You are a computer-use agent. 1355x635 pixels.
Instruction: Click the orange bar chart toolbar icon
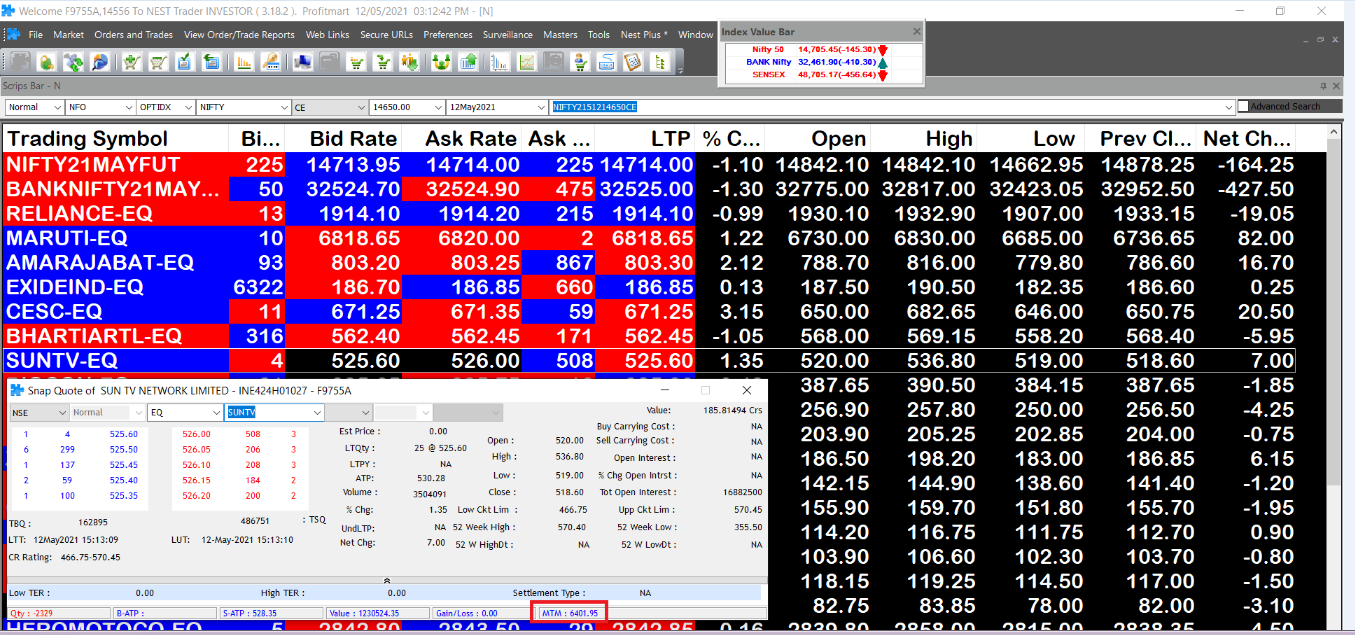click(x=245, y=62)
